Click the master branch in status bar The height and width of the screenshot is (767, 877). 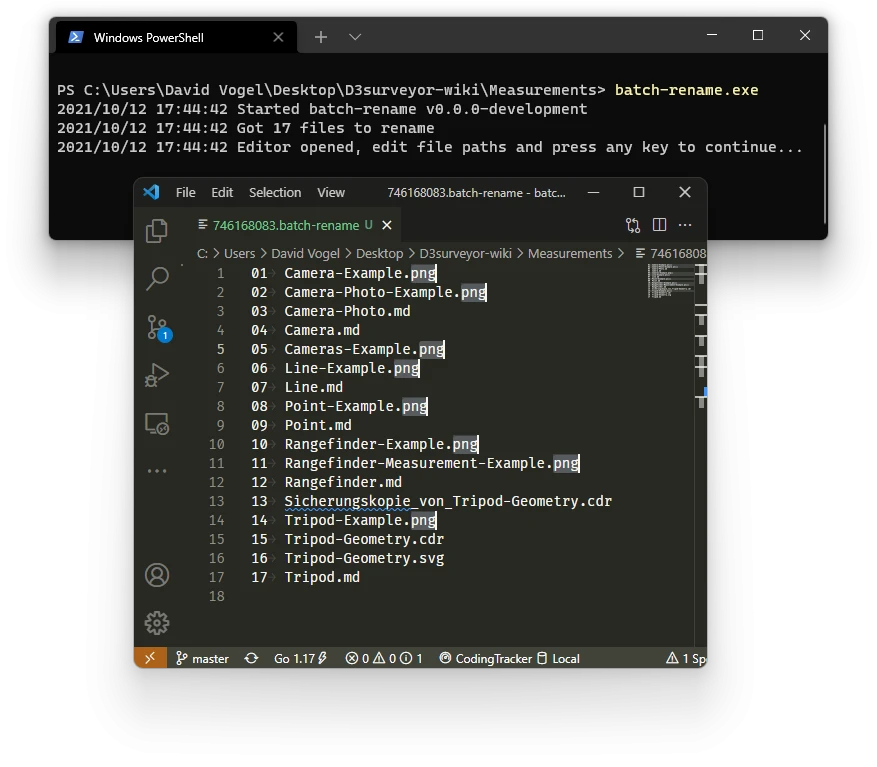202,658
